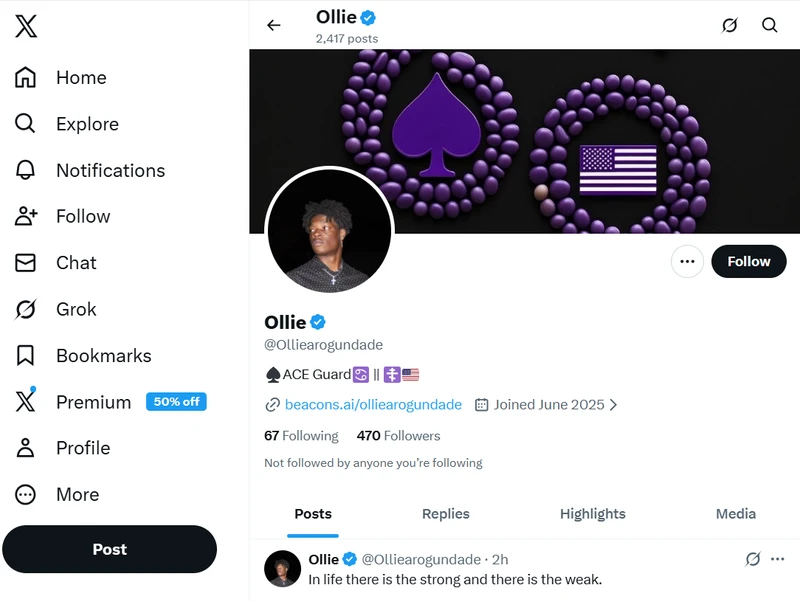800x601 pixels.
Task: Expand Joined June 2025 chevron
Action: (x=614, y=405)
